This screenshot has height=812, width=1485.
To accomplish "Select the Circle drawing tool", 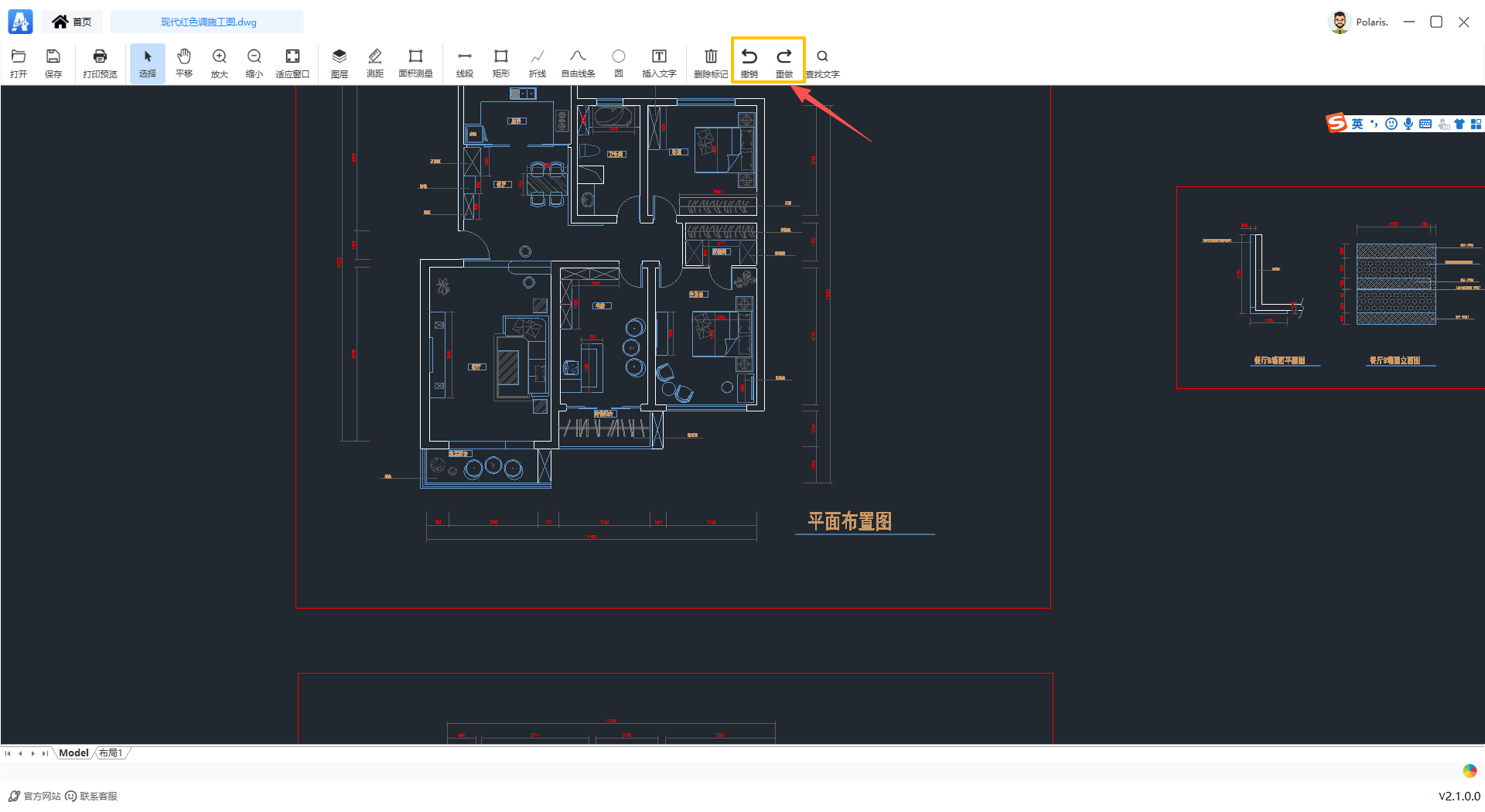I will 619,63.
